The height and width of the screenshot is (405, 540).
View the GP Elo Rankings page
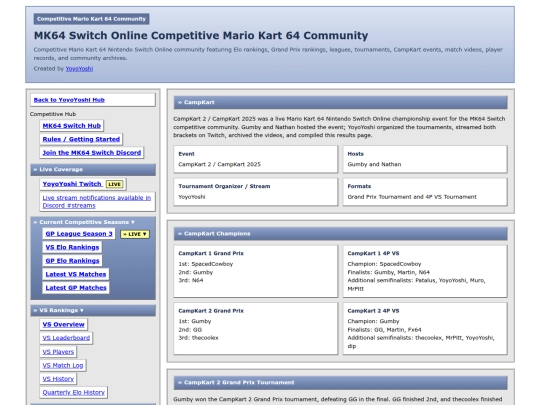click(x=72, y=261)
